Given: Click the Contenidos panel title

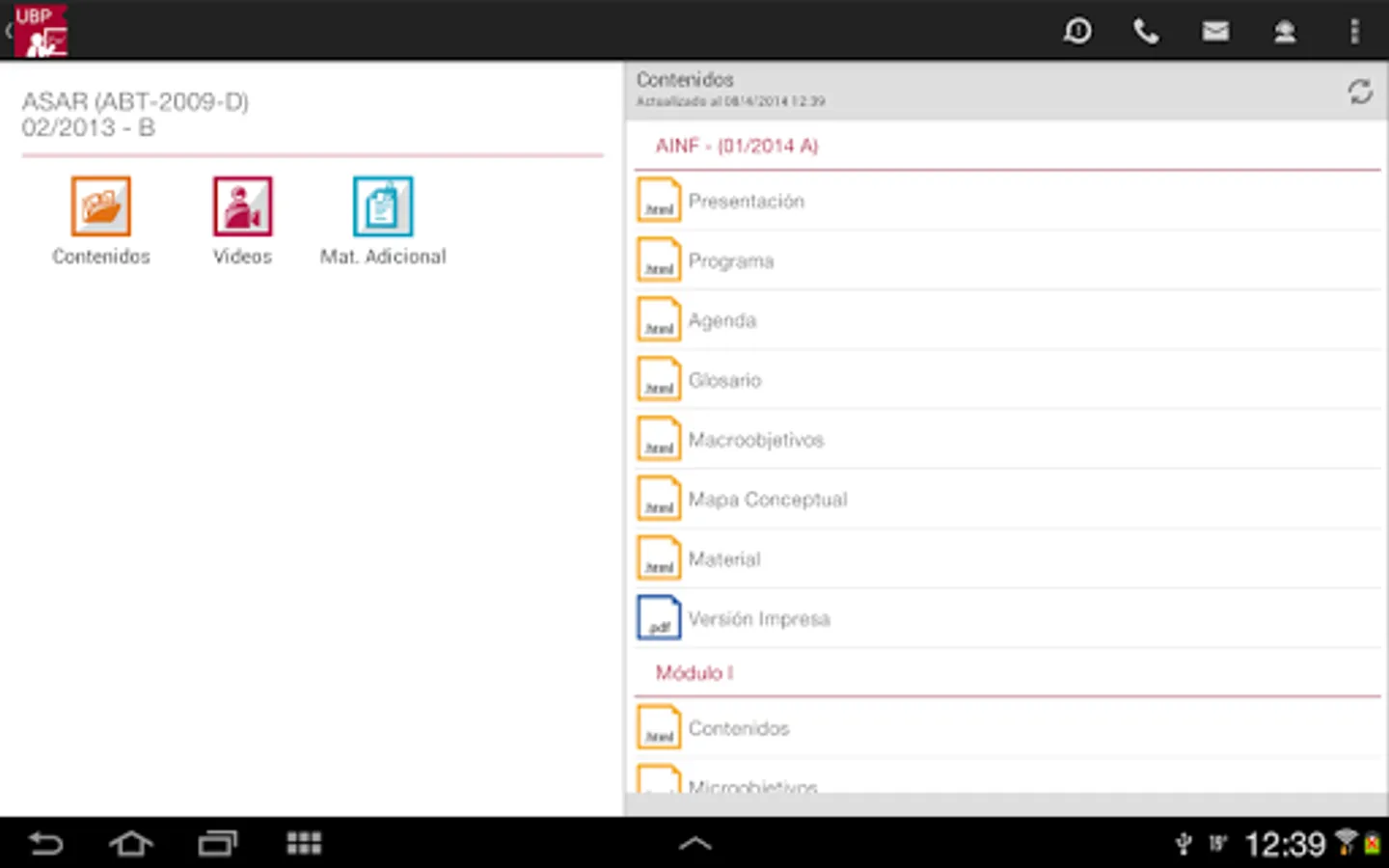Looking at the screenshot, I should 685,79.
